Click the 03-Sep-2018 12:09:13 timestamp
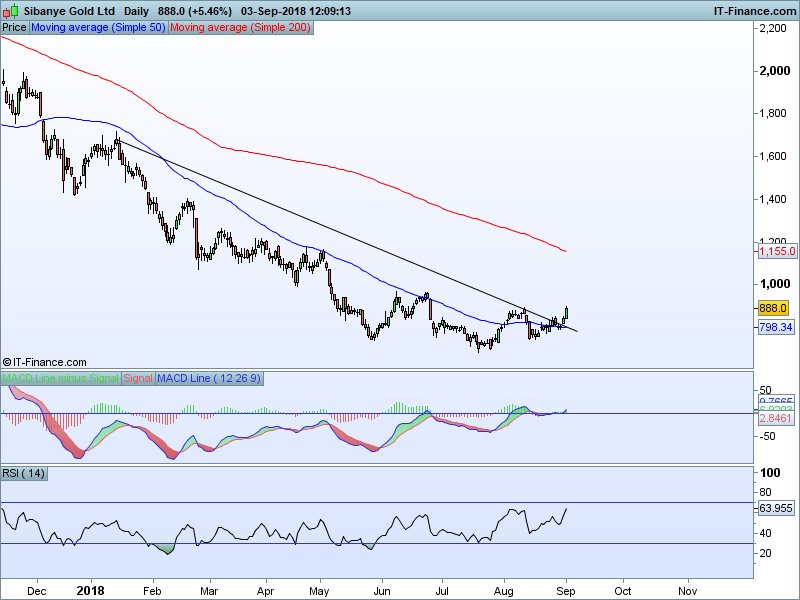Image resolution: width=800 pixels, height=600 pixels. (x=296, y=11)
